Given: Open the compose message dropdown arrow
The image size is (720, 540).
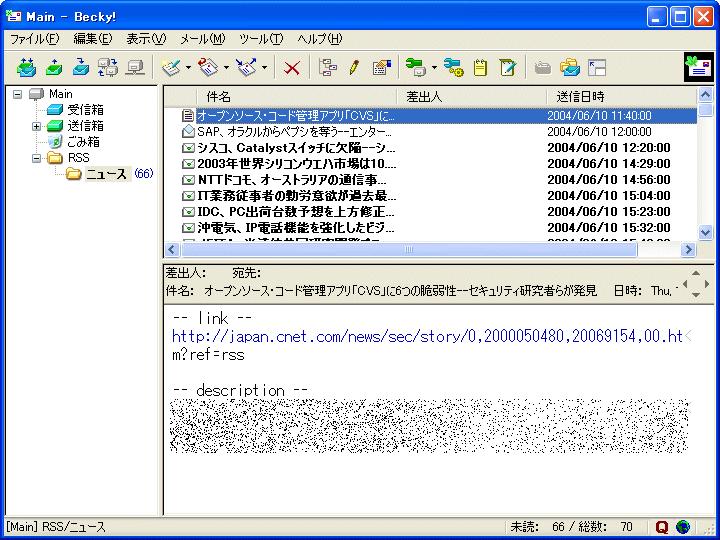Looking at the screenshot, I should 188,68.
